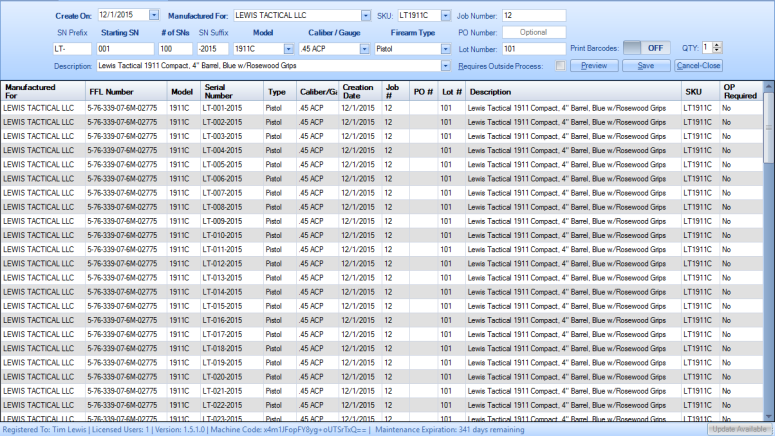Click the Cancel-Close button
This screenshot has width=775, height=436.
(x=698, y=66)
